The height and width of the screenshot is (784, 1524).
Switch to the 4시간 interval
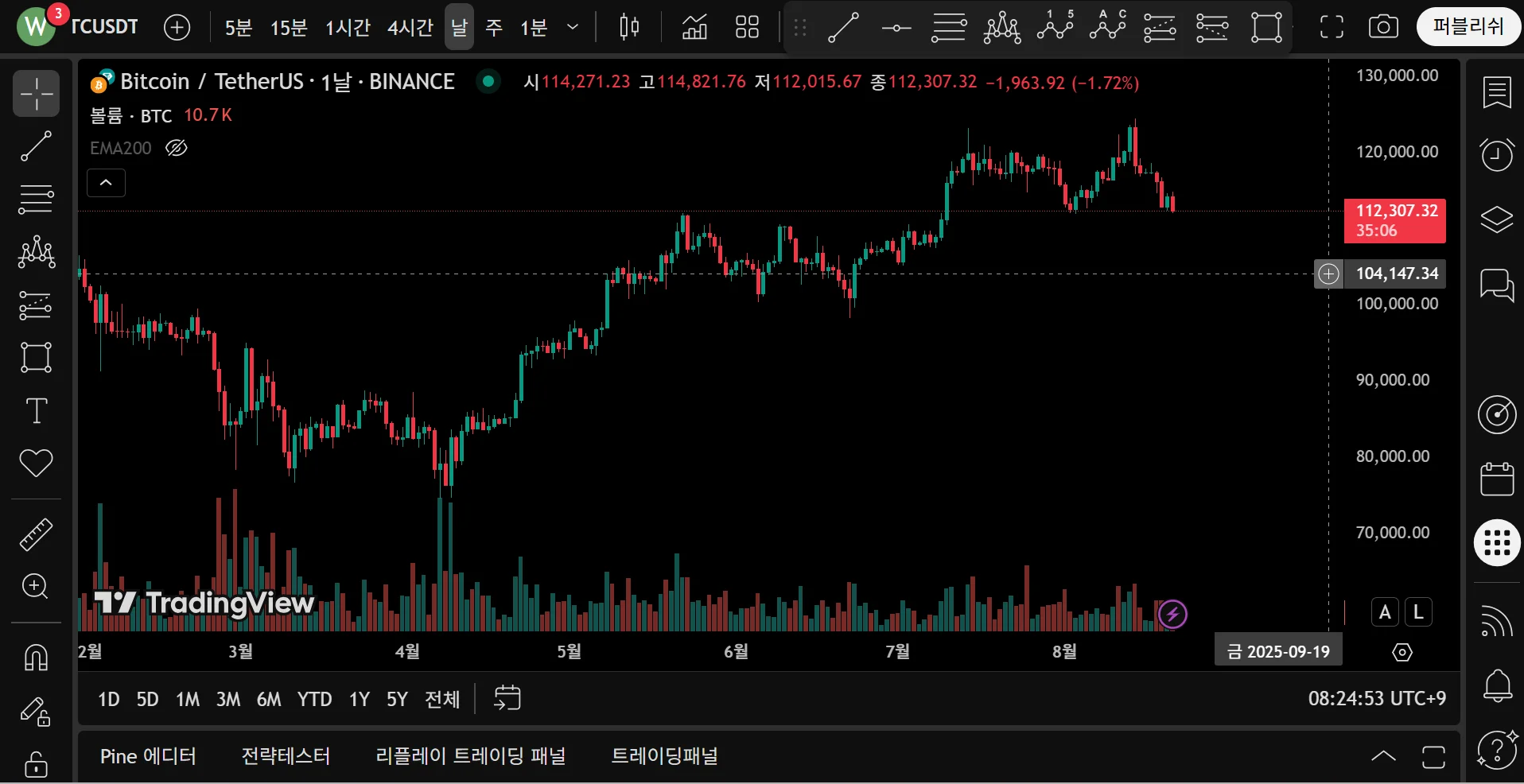click(410, 28)
